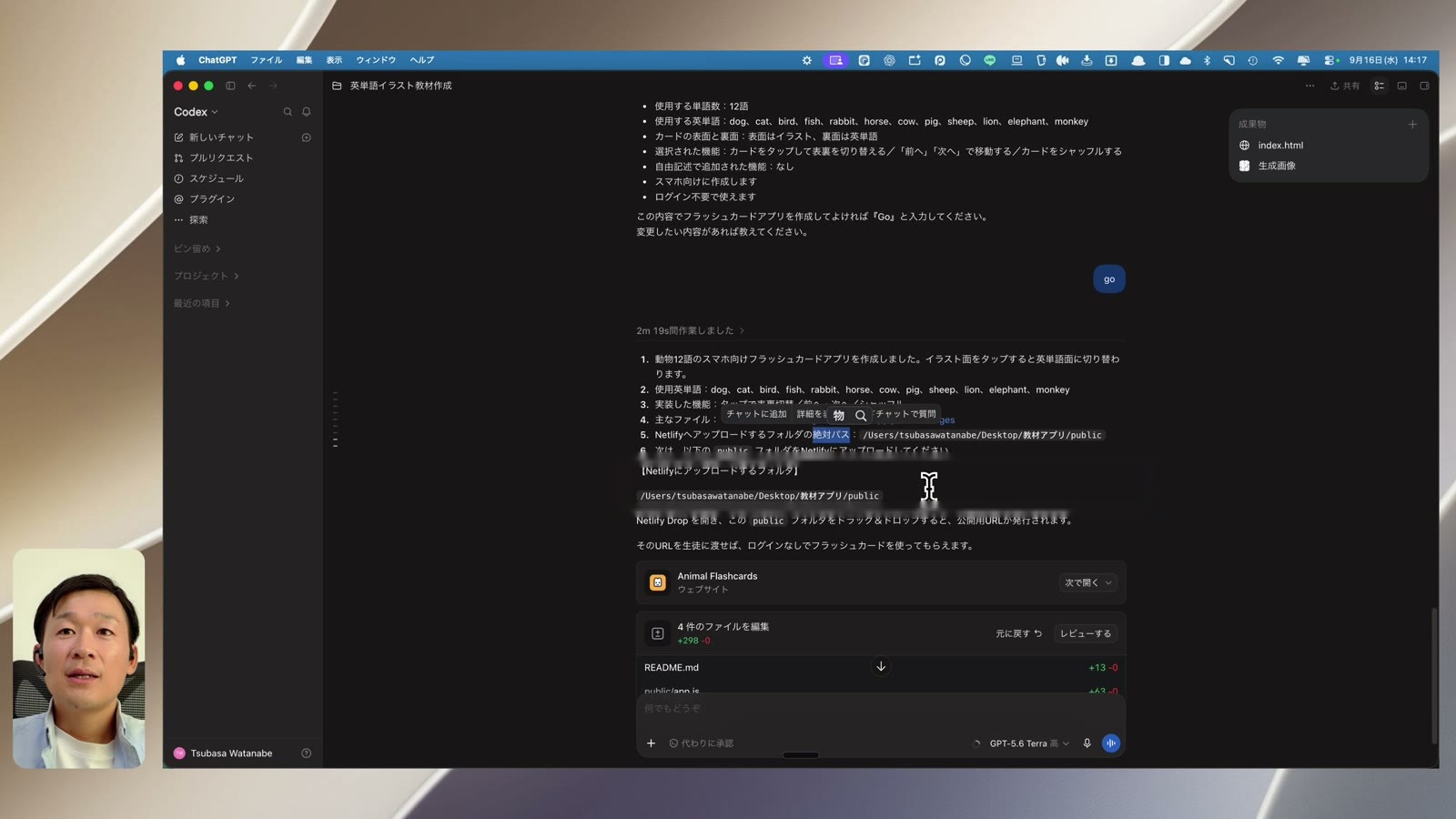Toggle the artifacts list panel icon
The image size is (1456, 819).
click(x=1380, y=86)
